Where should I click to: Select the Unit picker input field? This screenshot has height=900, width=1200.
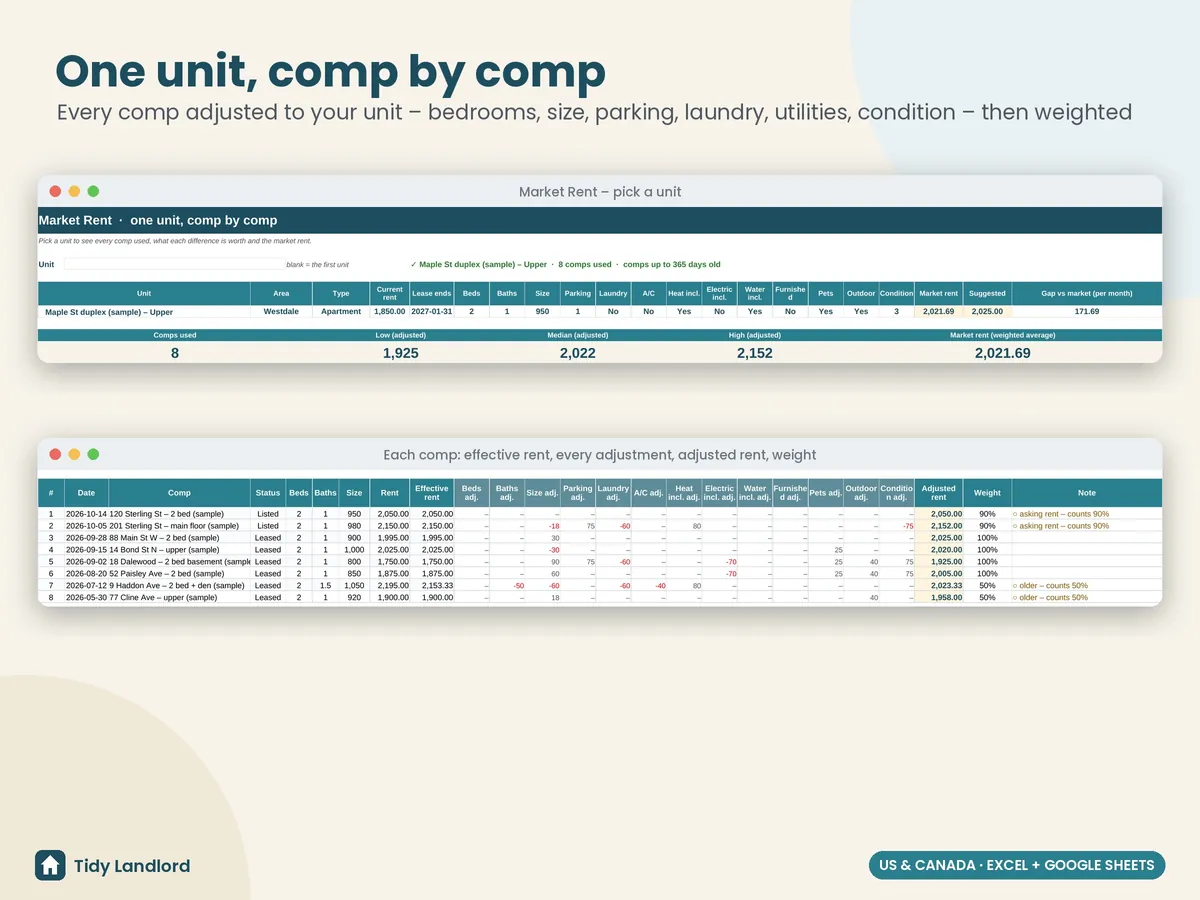click(x=174, y=264)
